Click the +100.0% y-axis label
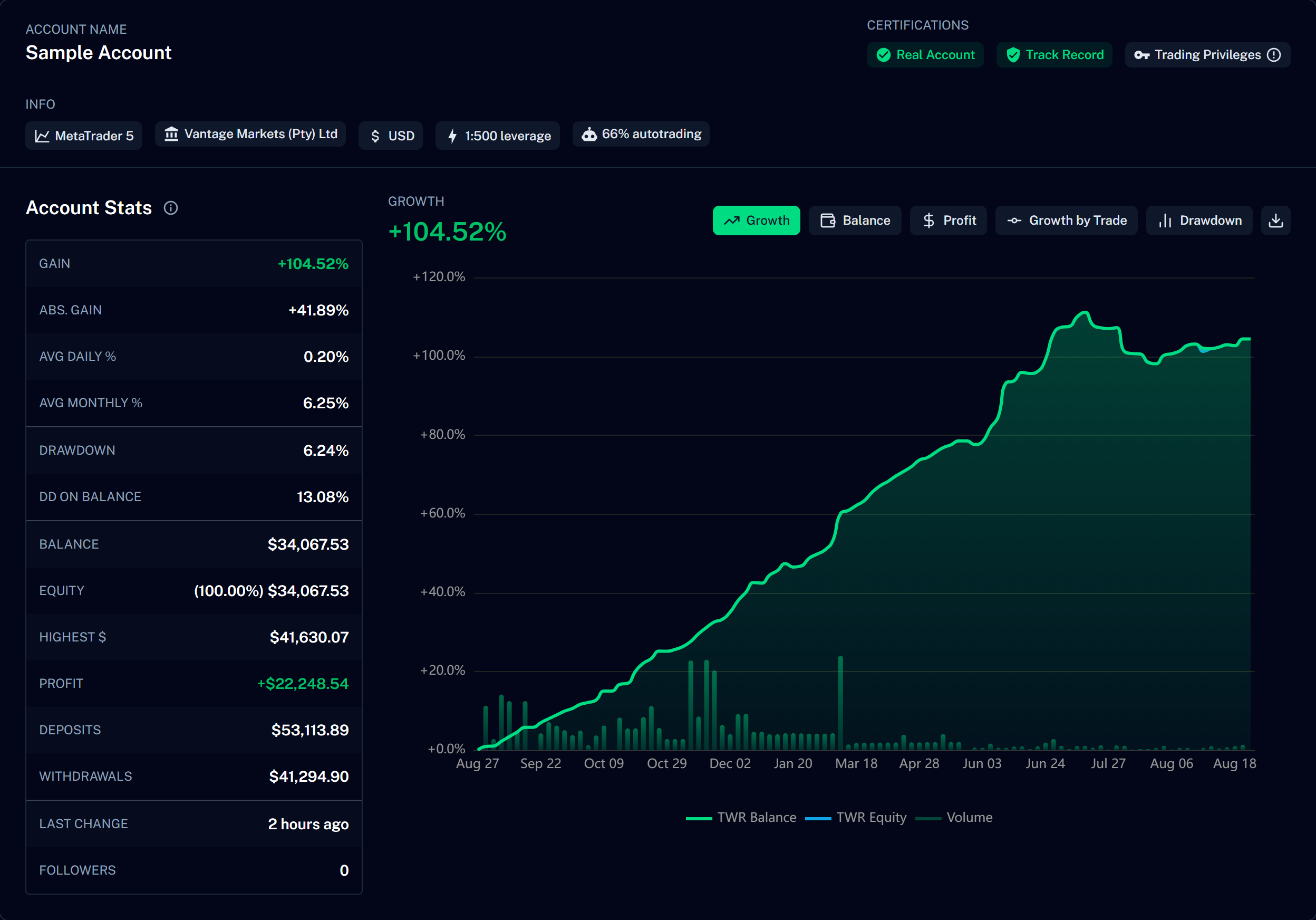The image size is (1316, 920). pyautogui.click(x=439, y=356)
